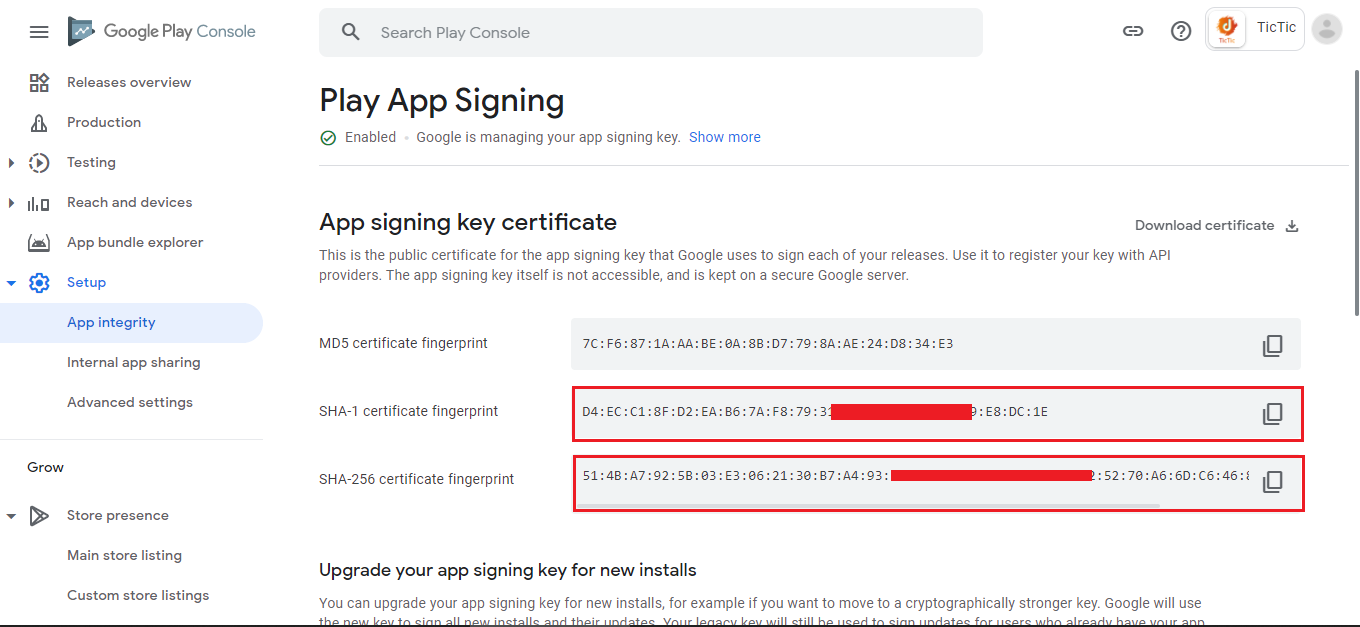Expand the Testing section
This screenshot has width=1360, height=627.
point(12,162)
